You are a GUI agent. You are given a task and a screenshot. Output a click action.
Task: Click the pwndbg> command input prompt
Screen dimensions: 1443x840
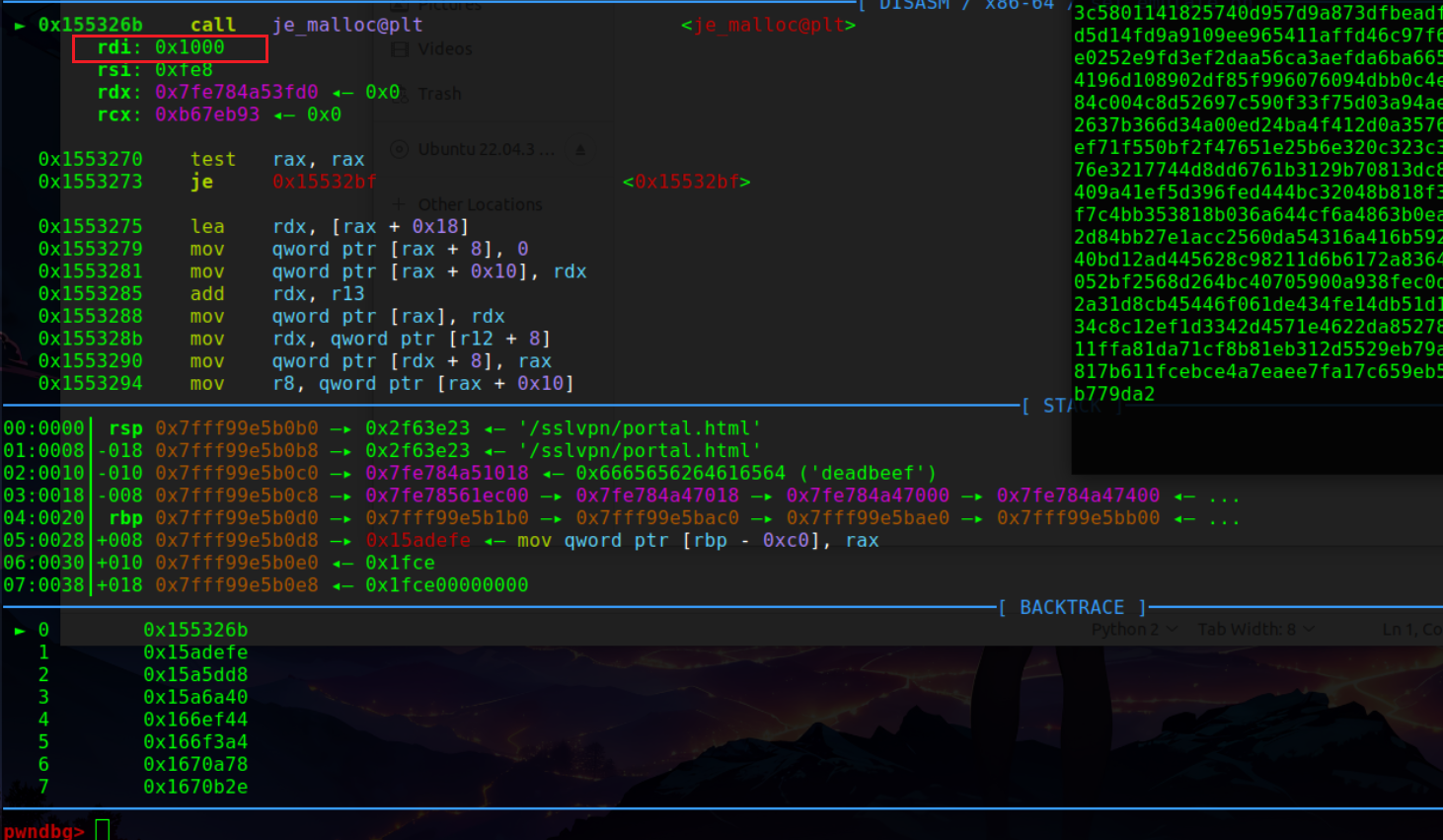point(43,830)
